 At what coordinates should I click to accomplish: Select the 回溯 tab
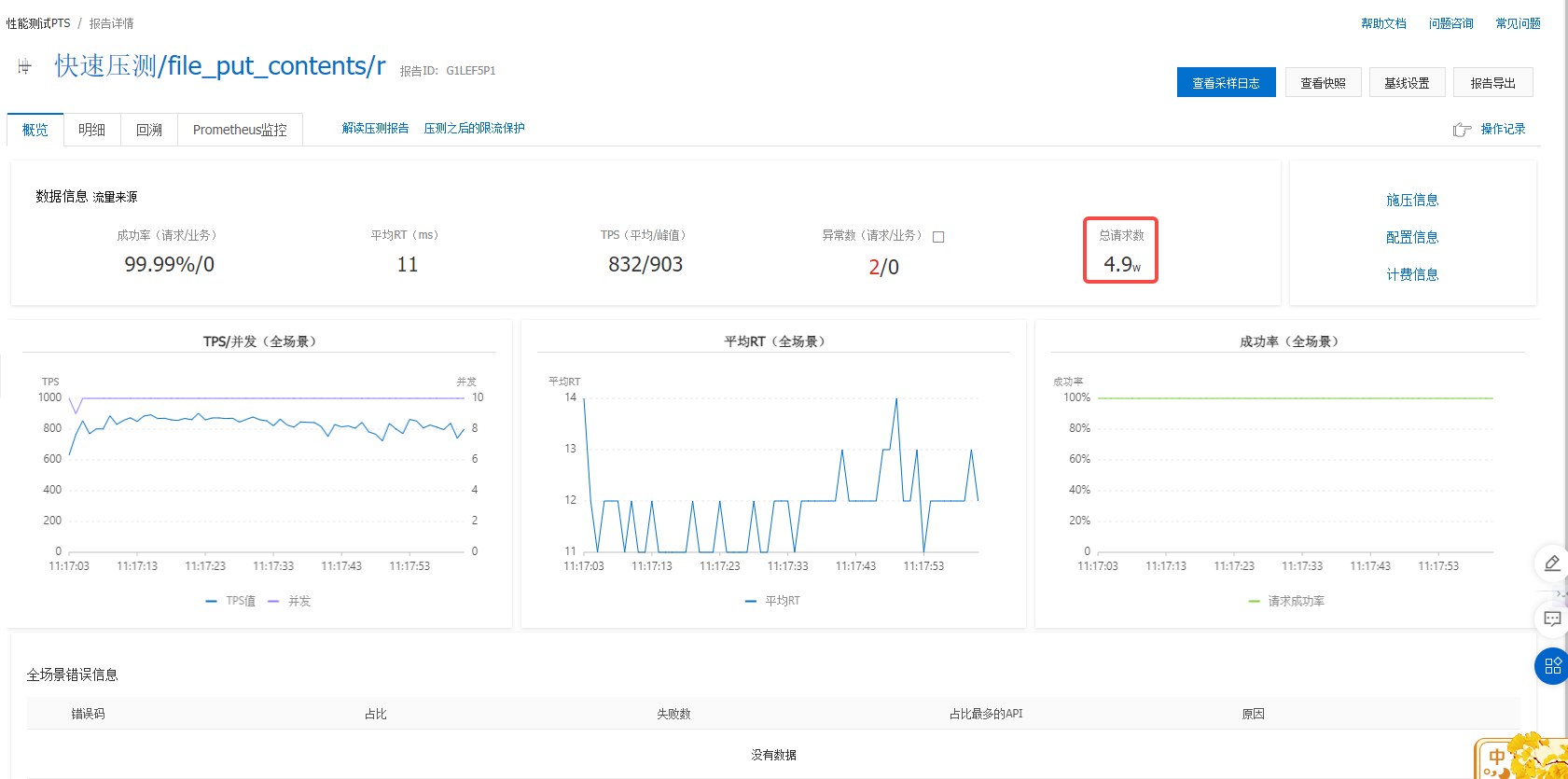tap(149, 130)
